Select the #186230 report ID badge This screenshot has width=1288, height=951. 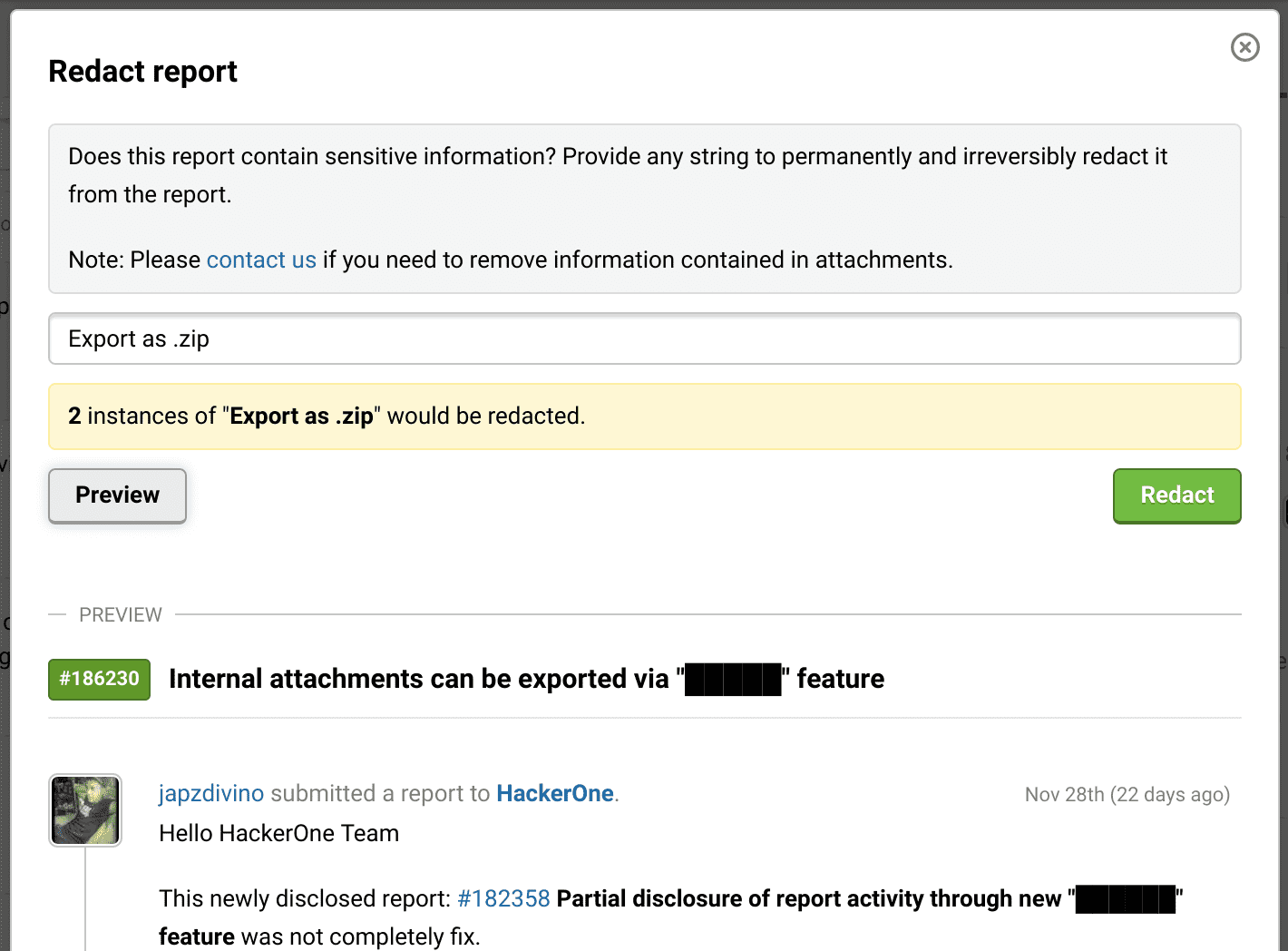99,679
